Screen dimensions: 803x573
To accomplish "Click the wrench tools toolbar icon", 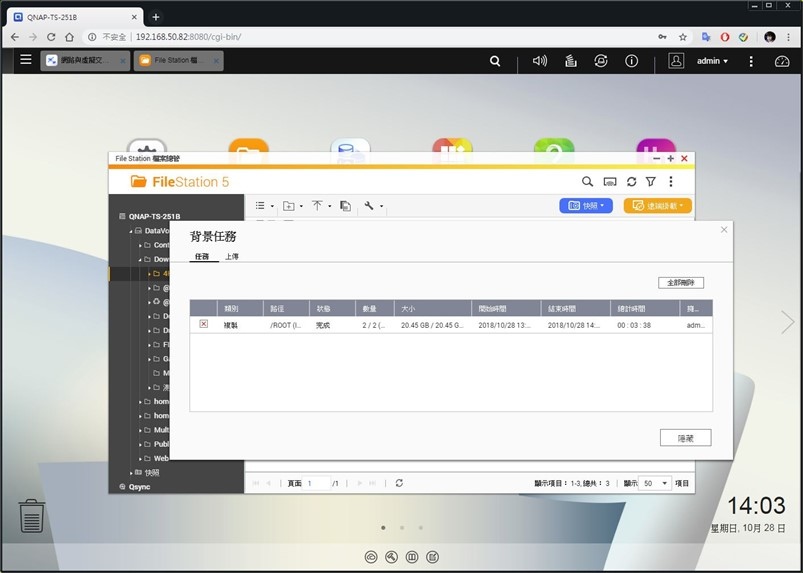I will point(369,205).
